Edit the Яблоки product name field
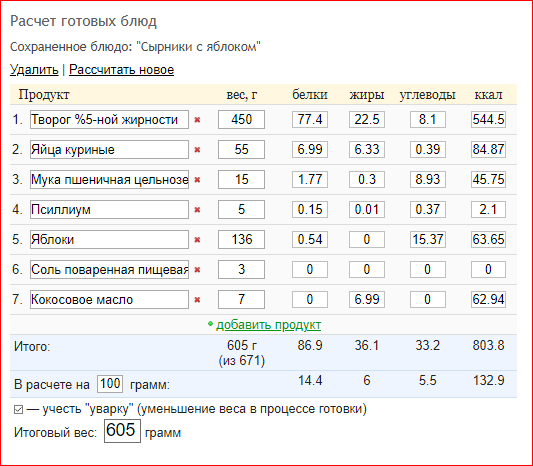The height and width of the screenshot is (466, 533). point(109,240)
